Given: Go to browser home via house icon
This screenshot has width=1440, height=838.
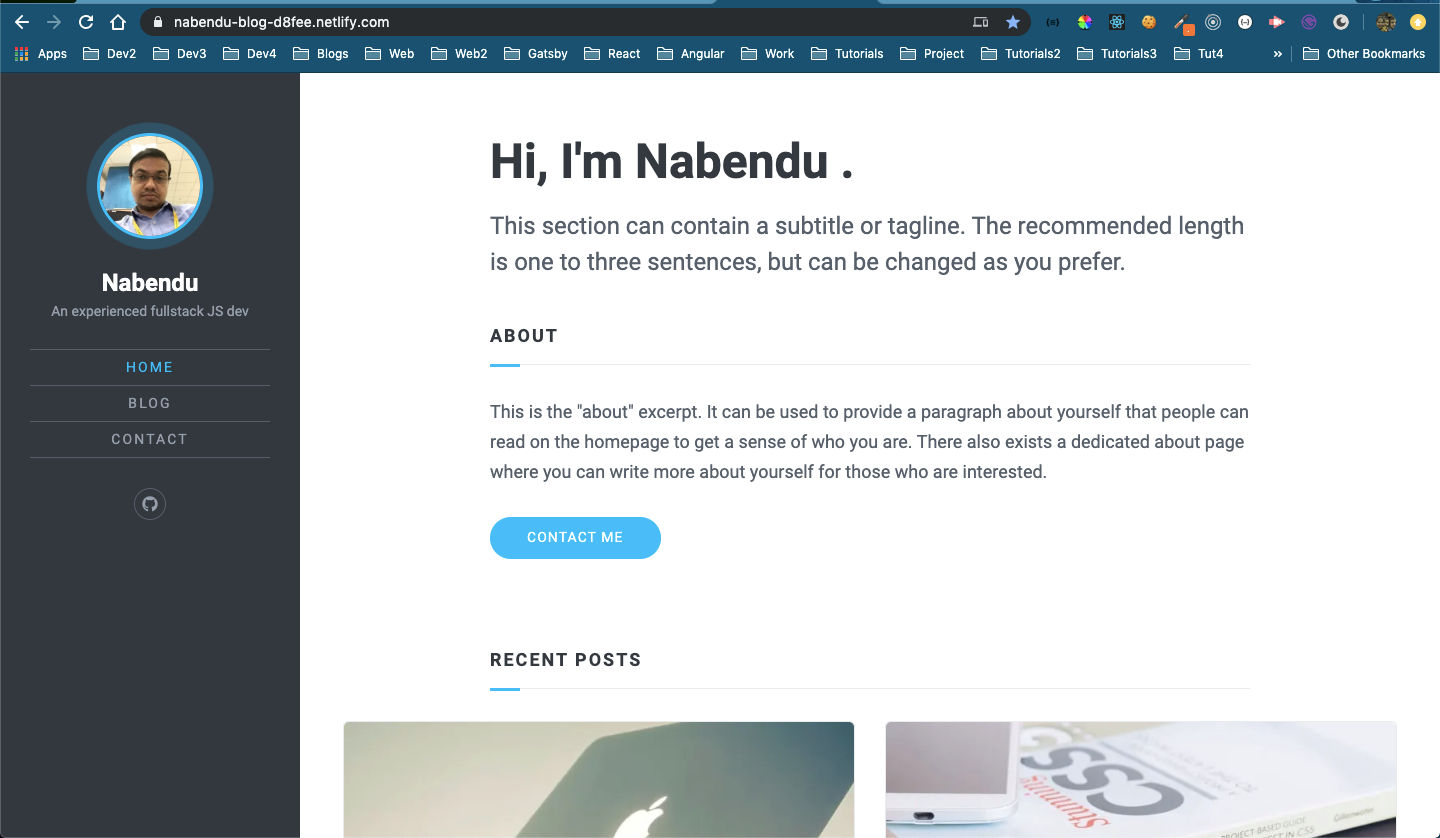Looking at the screenshot, I should click(118, 22).
